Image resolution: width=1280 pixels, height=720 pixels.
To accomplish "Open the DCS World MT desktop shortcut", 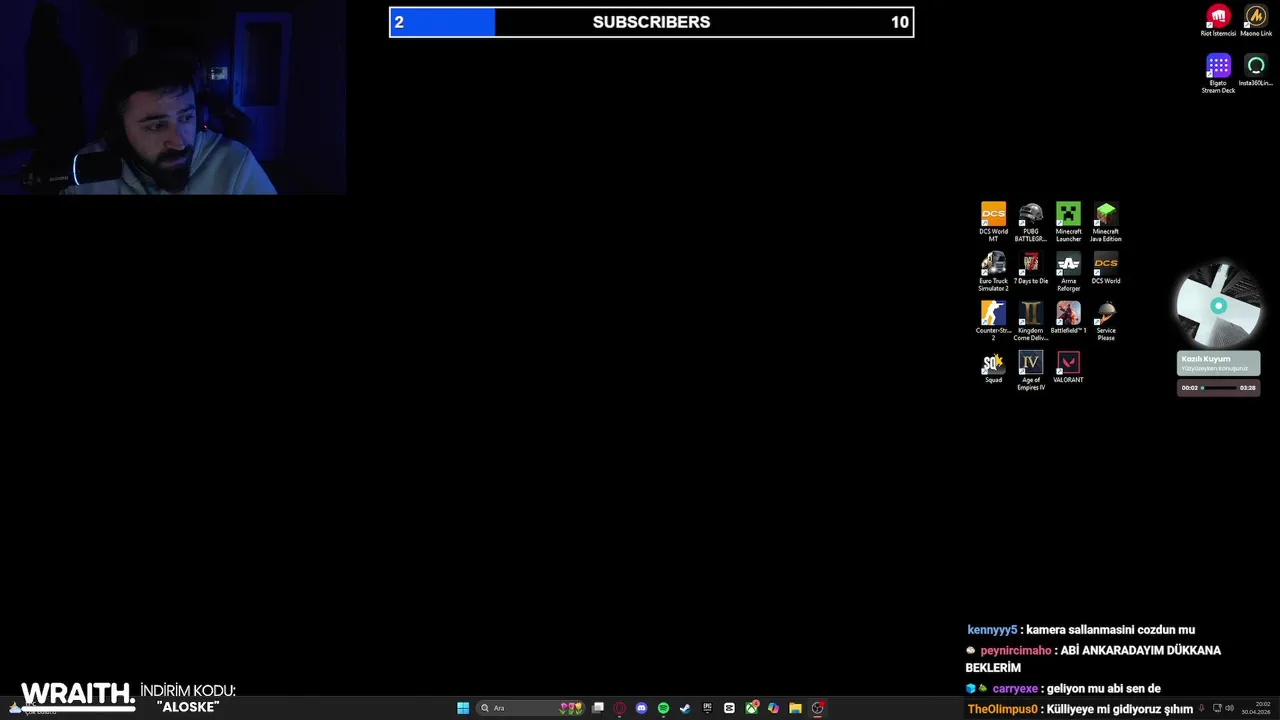I will point(993,222).
